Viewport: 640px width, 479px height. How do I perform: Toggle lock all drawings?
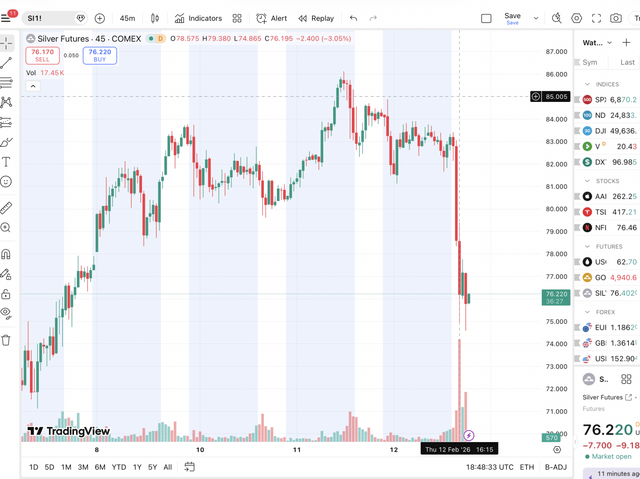[6, 294]
